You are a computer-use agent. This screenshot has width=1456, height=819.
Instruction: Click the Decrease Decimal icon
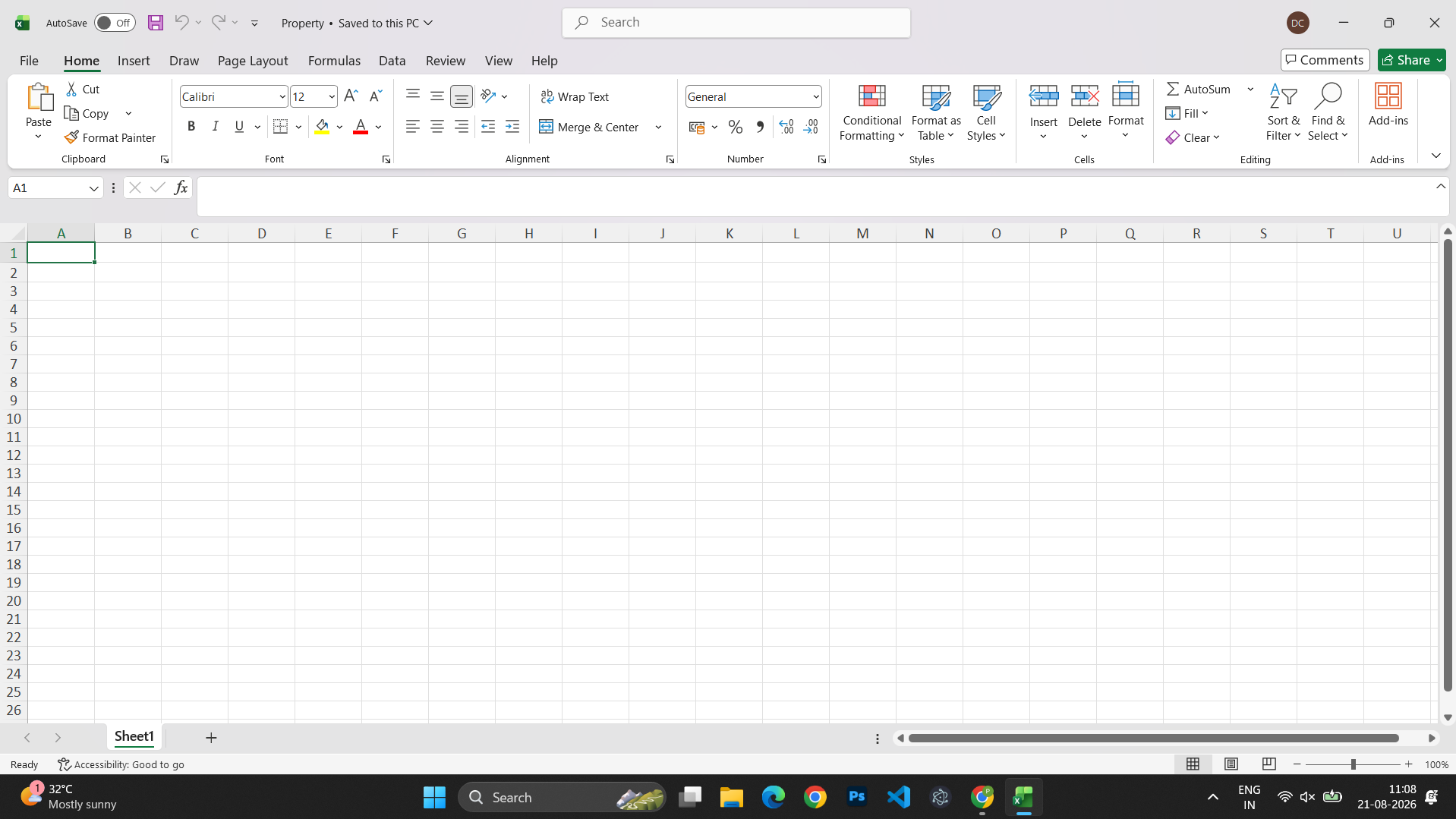[x=811, y=127]
